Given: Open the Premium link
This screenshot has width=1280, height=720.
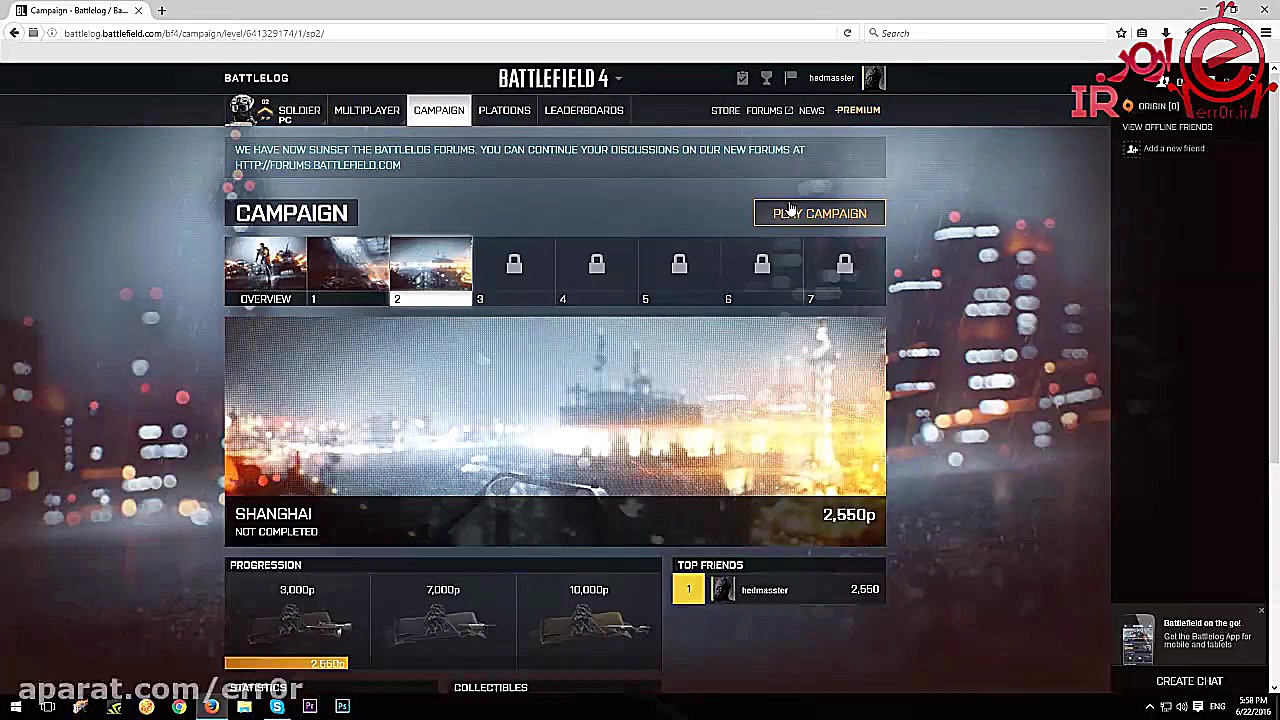Looking at the screenshot, I should pos(856,110).
